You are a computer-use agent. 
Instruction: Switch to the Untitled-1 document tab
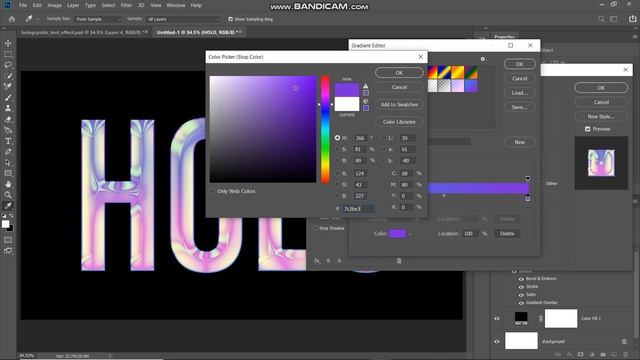(196, 32)
